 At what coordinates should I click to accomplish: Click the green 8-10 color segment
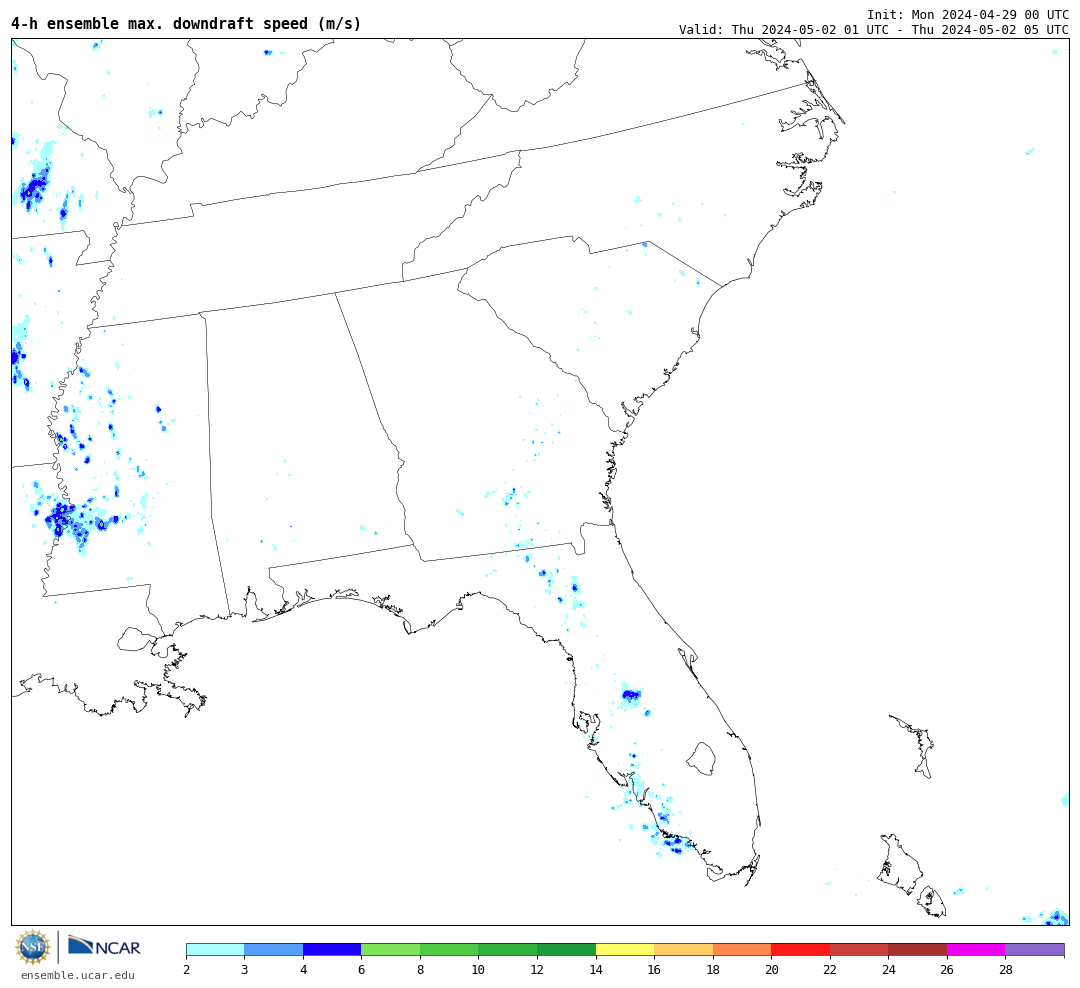[449, 949]
